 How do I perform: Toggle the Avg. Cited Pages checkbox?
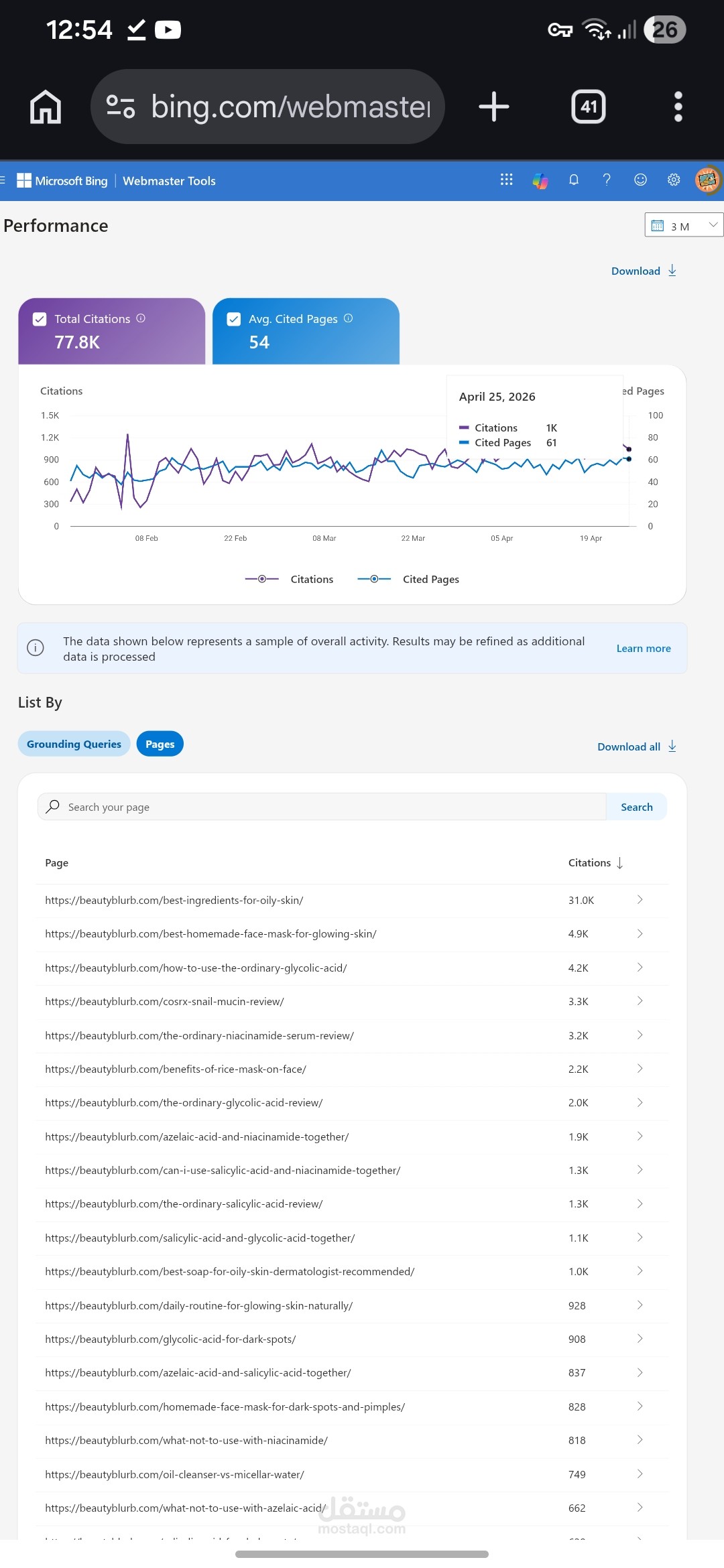coord(234,319)
